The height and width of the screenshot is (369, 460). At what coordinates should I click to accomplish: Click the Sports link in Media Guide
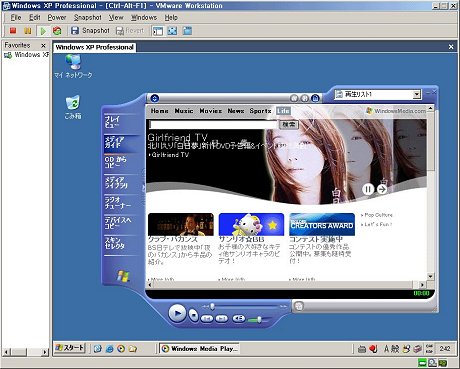pyautogui.click(x=261, y=111)
